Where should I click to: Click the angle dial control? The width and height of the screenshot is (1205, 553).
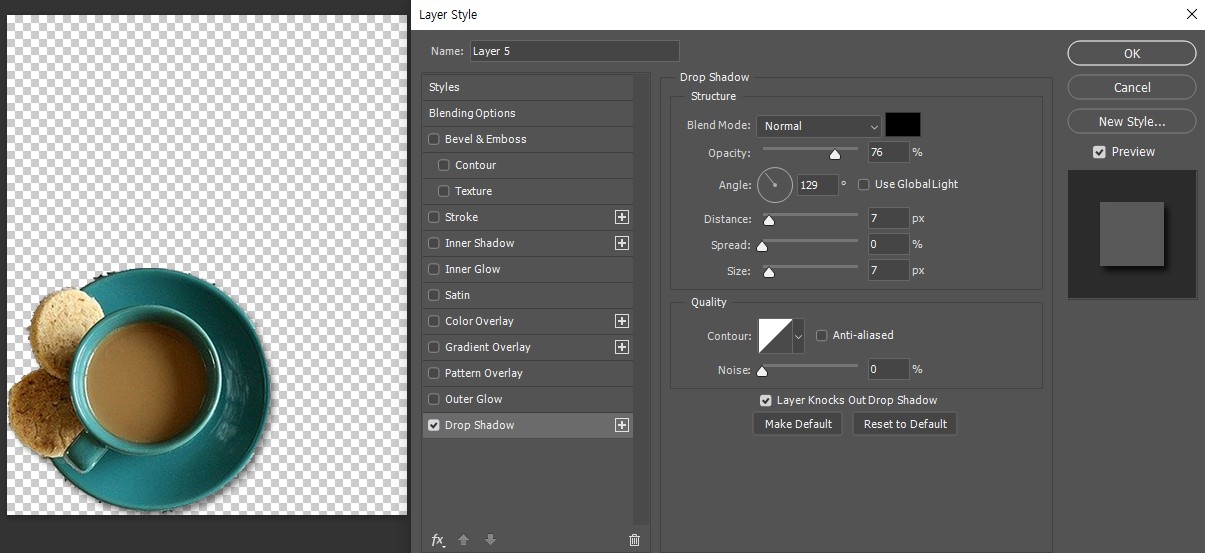tap(775, 184)
